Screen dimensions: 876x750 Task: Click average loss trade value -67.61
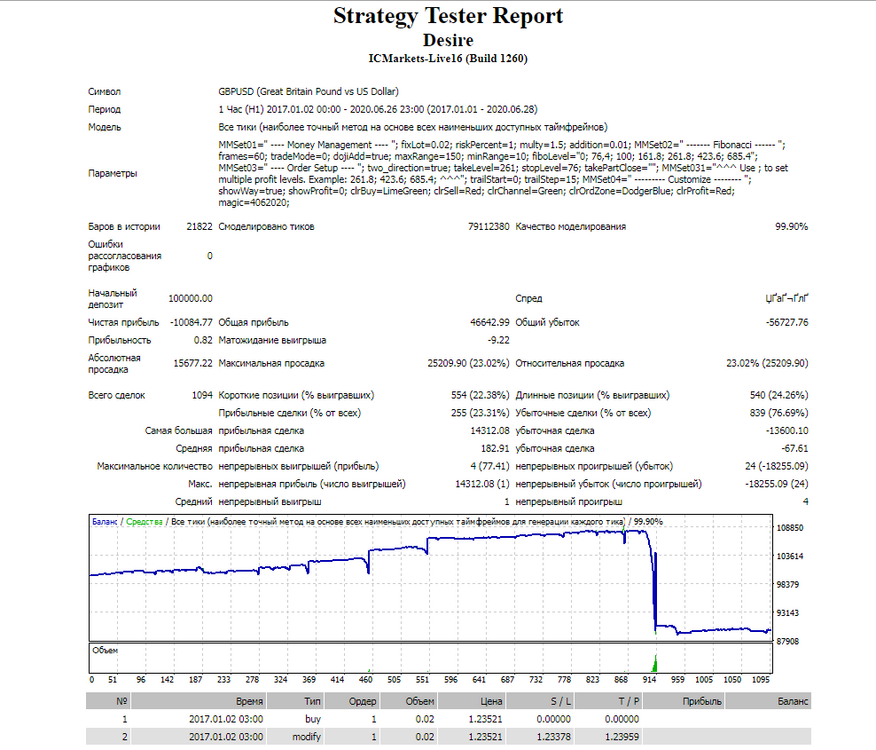(x=794, y=449)
